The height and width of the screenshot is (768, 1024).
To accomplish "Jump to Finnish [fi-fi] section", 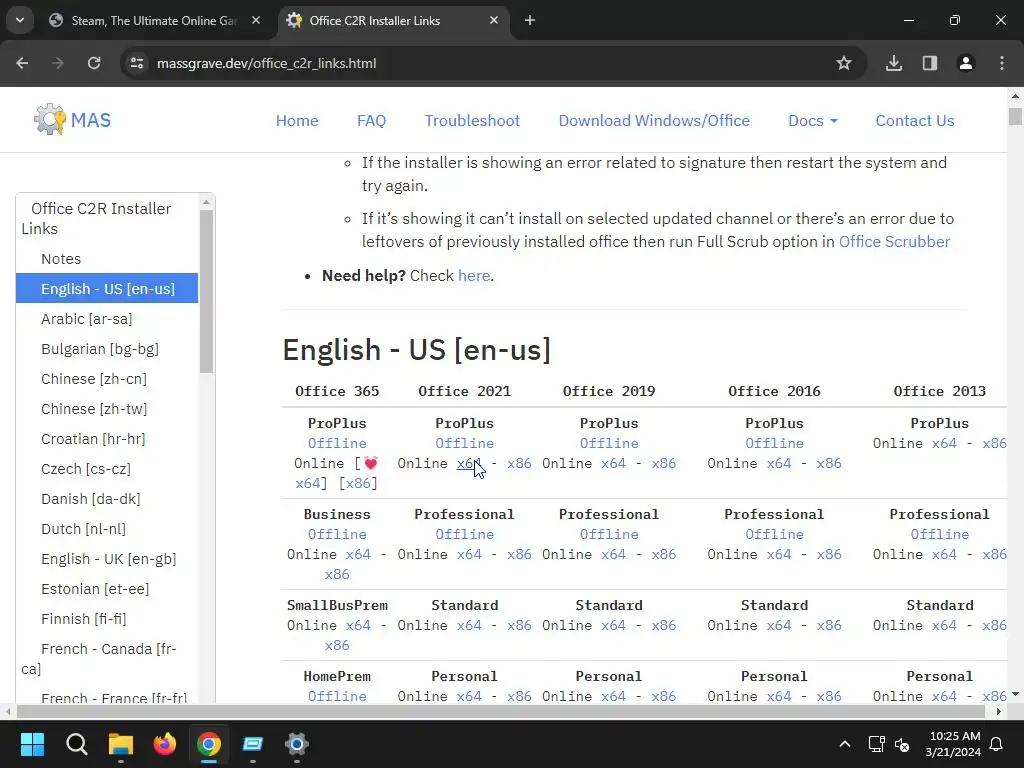I will (84, 619).
